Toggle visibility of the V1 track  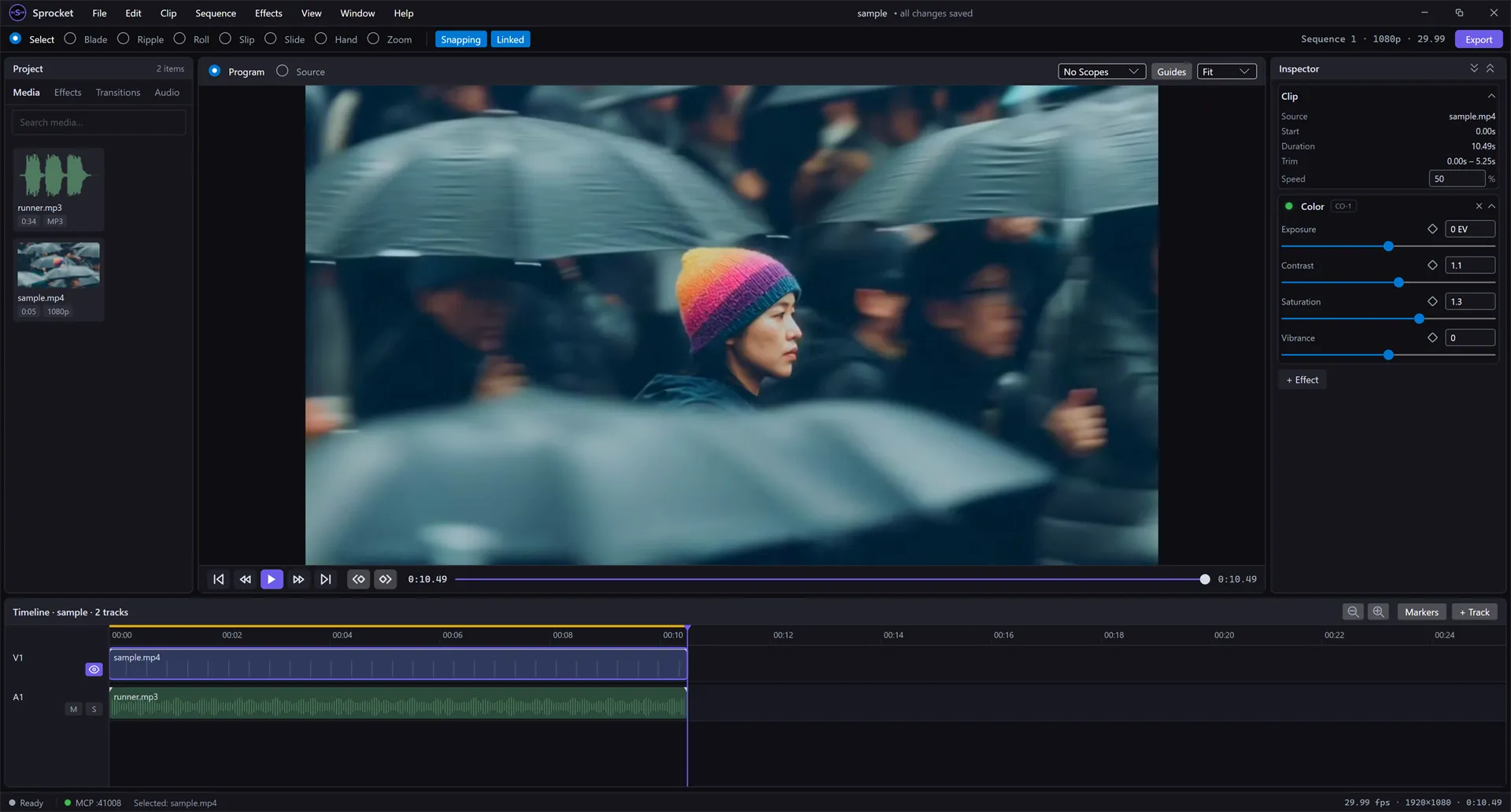[94, 670]
